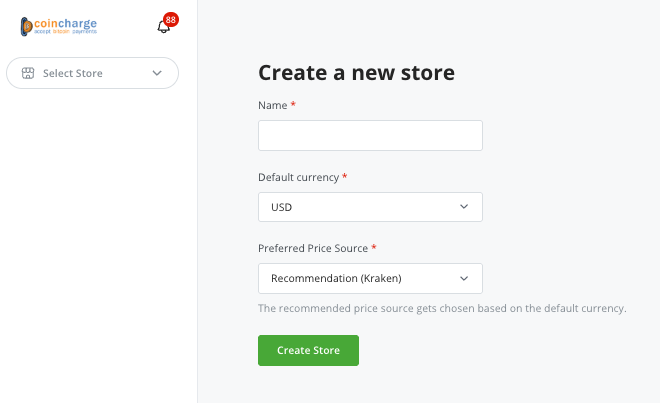
Task: Select the 'Select Store' placeholder text
Action: 73,73
